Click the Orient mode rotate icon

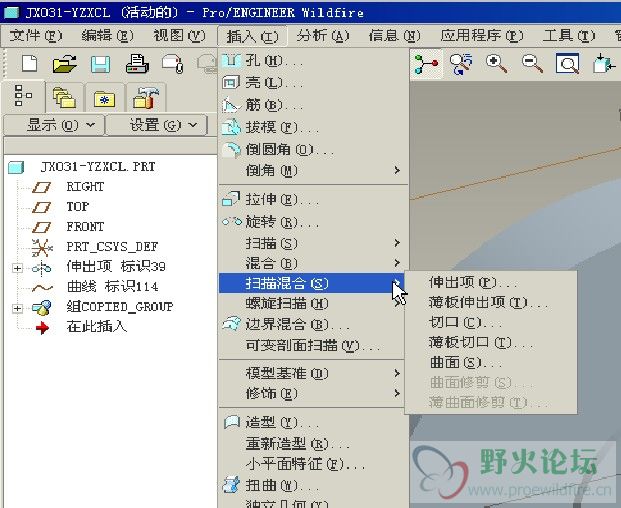pos(461,64)
